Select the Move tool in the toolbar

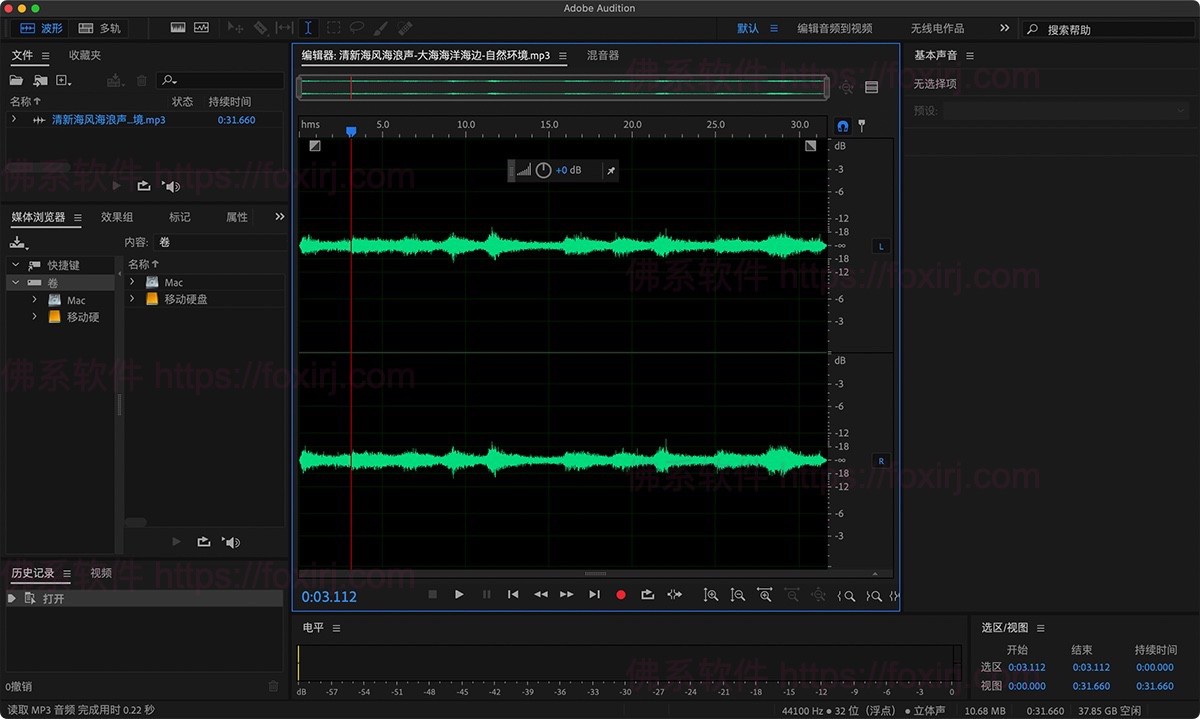pyautogui.click(x=237, y=27)
